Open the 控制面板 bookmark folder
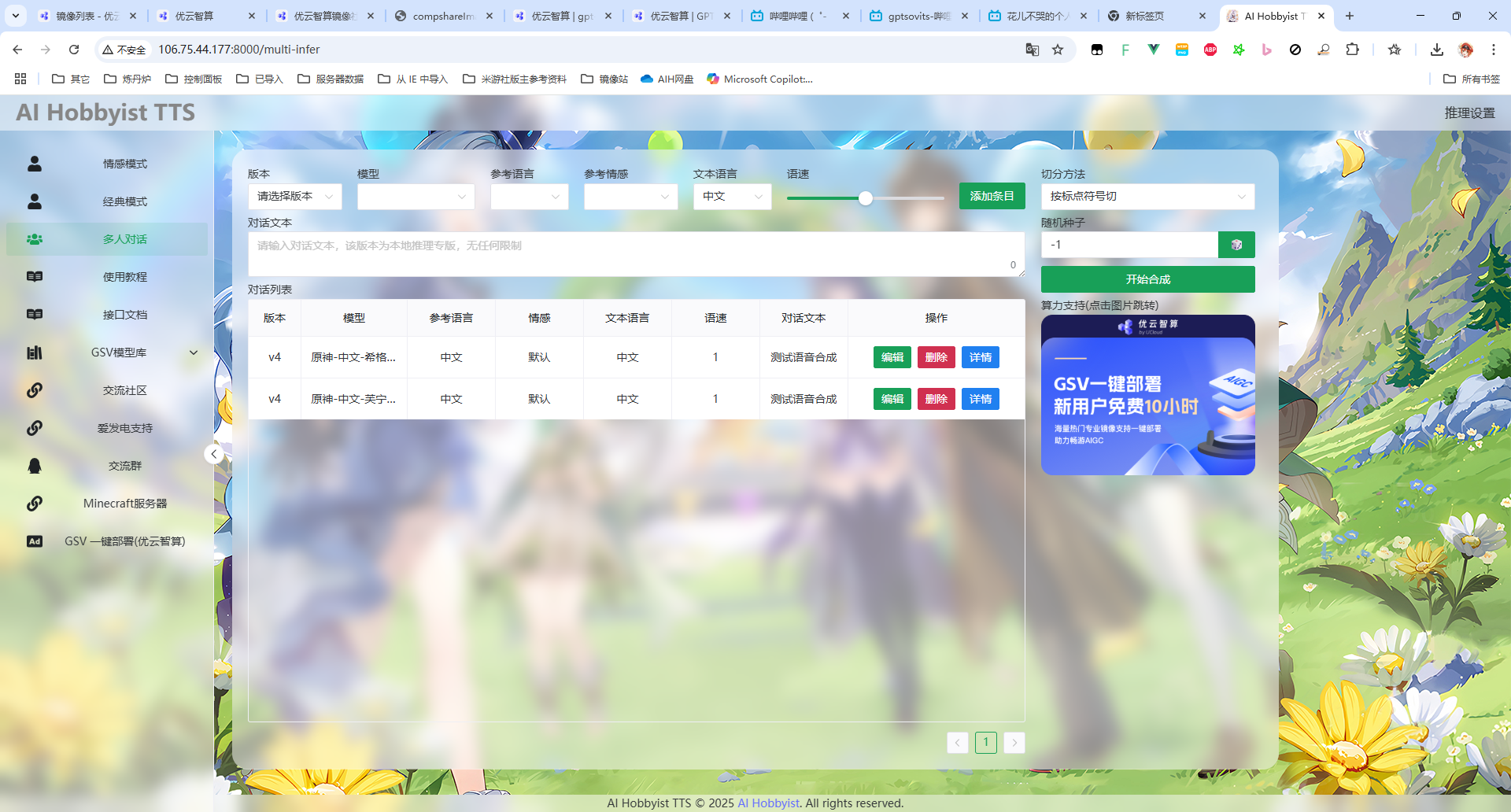1511x812 pixels. click(x=194, y=79)
